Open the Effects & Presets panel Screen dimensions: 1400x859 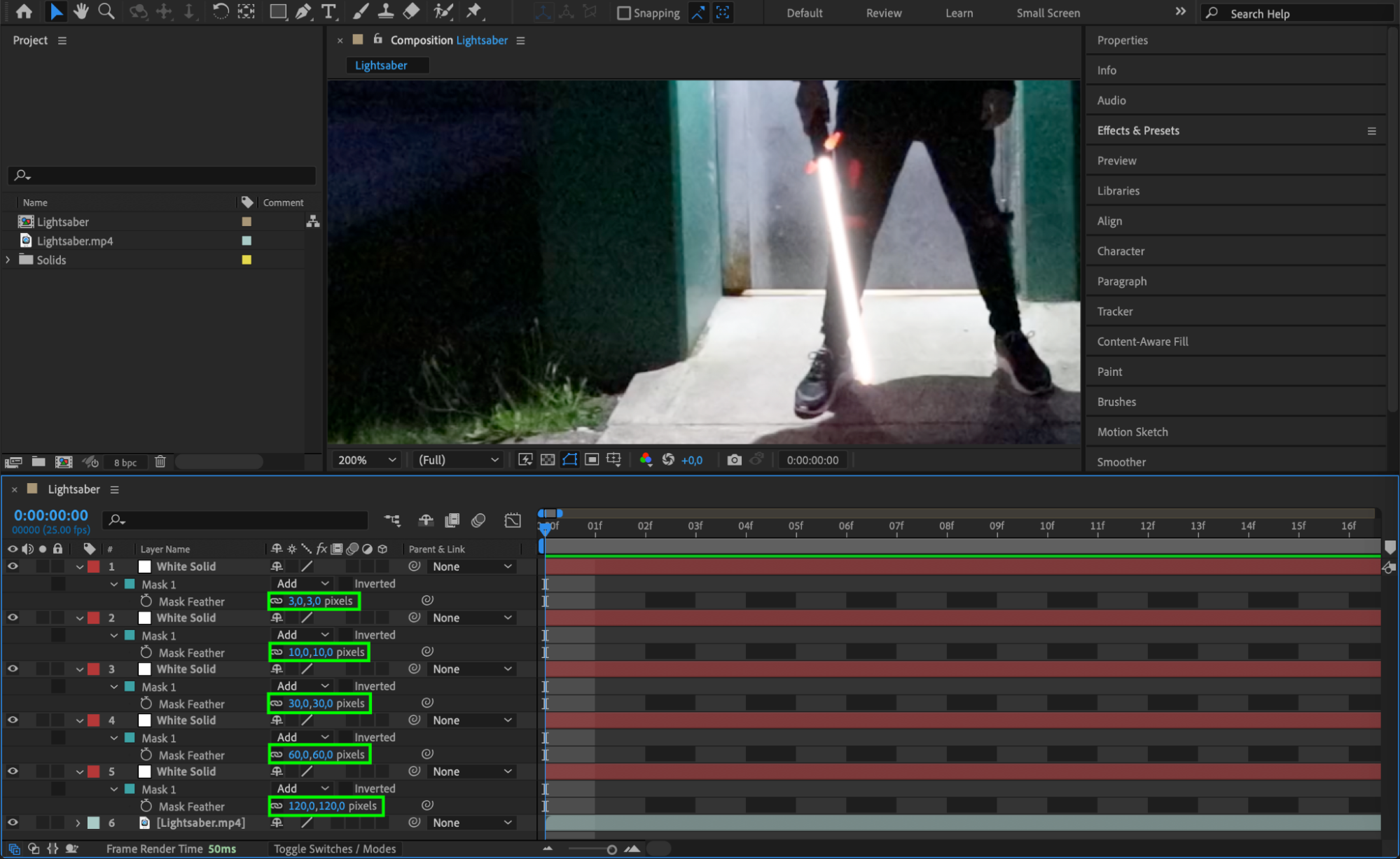pyautogui.click(x=1138, y=130)
